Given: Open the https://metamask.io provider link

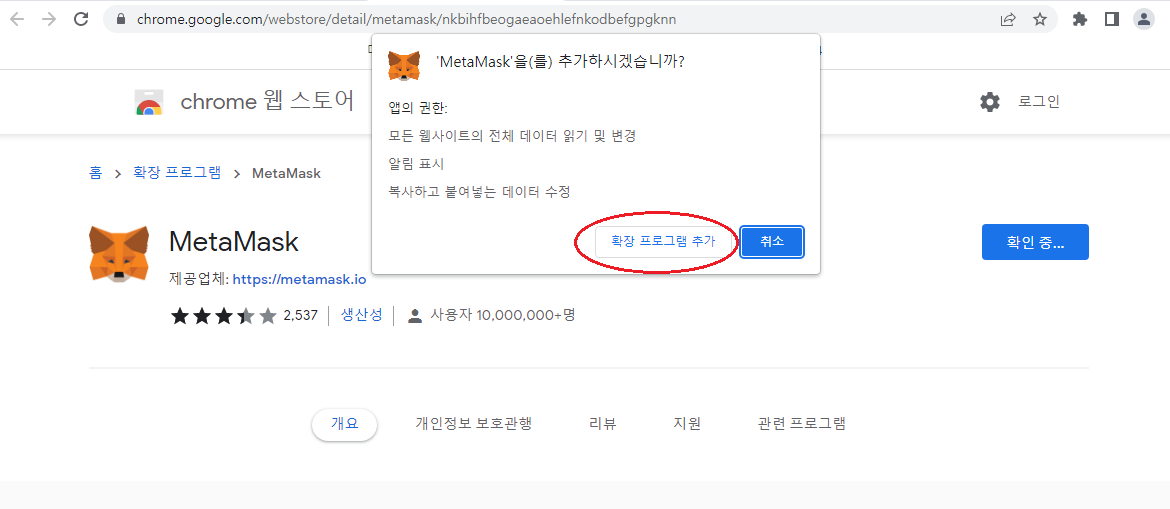Looking at the screenshot, I should 299,280.
